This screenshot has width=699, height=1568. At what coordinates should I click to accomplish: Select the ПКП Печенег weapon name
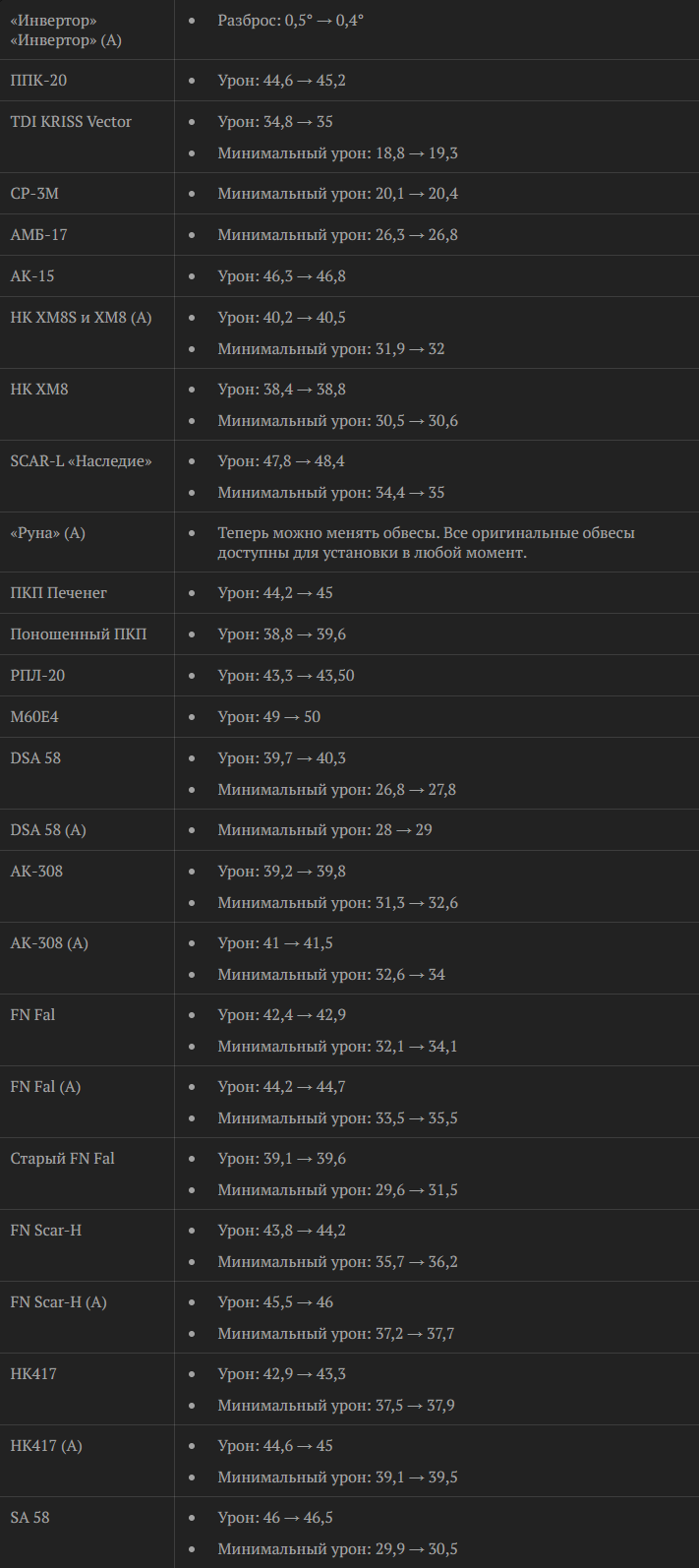pyautogui.click(x=58, y=593)
